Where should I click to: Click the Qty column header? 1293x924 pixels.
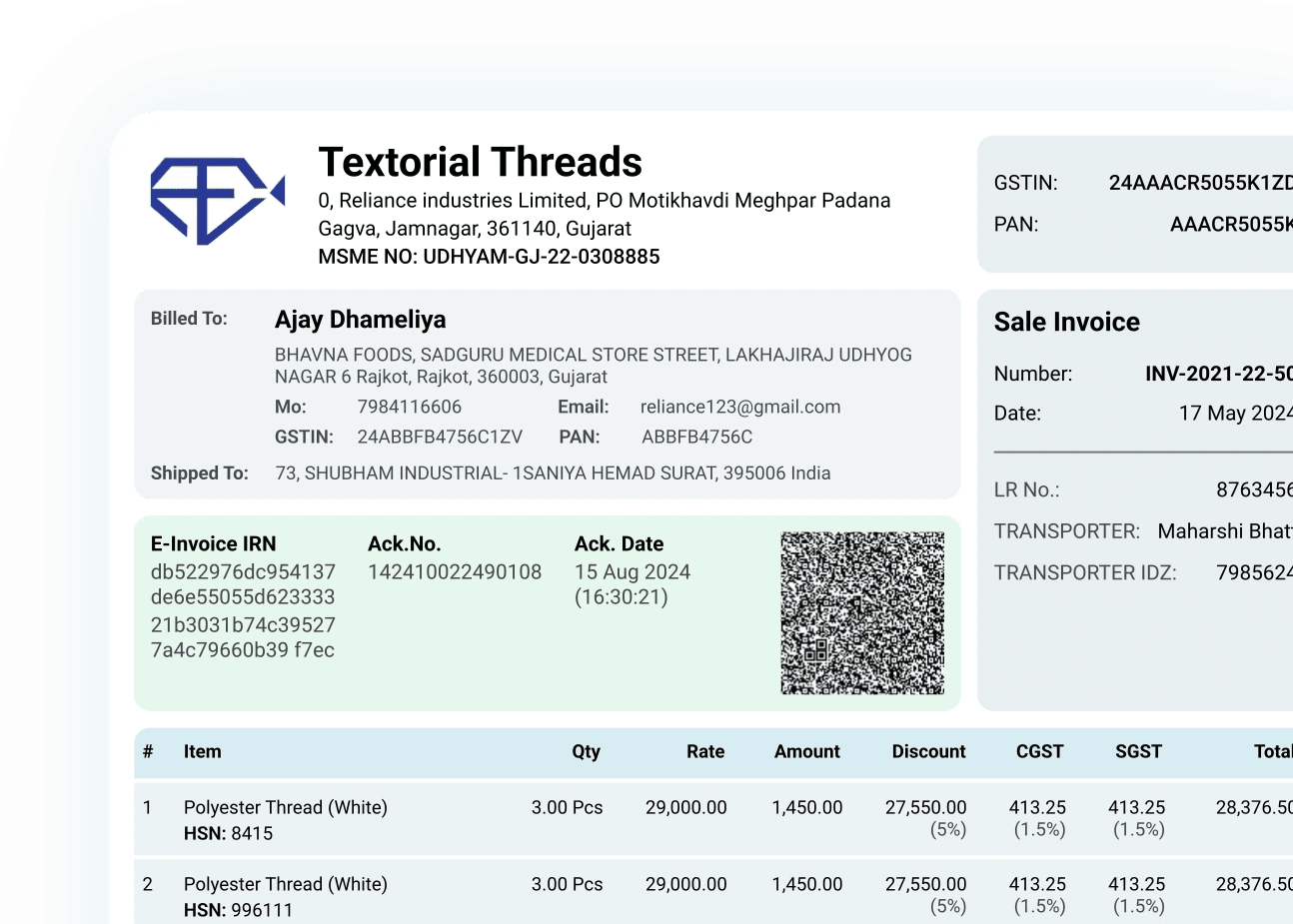pos(586,752)
